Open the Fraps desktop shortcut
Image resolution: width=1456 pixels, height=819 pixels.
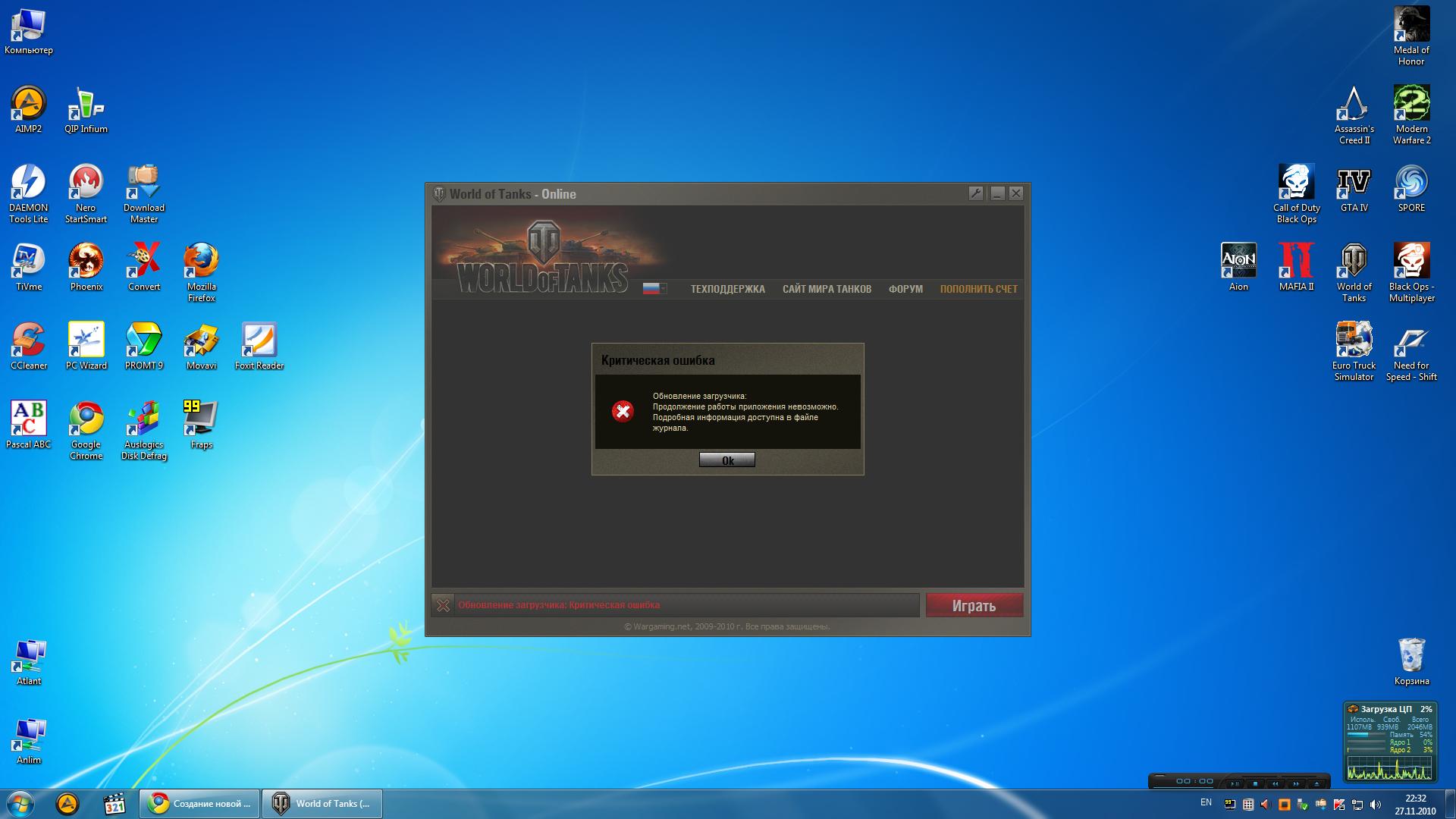tap(201, 425)
